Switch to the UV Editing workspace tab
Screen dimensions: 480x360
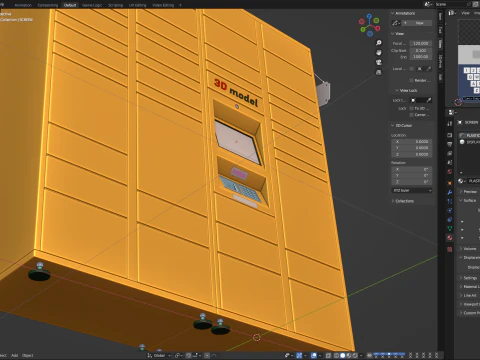[138, 5]
